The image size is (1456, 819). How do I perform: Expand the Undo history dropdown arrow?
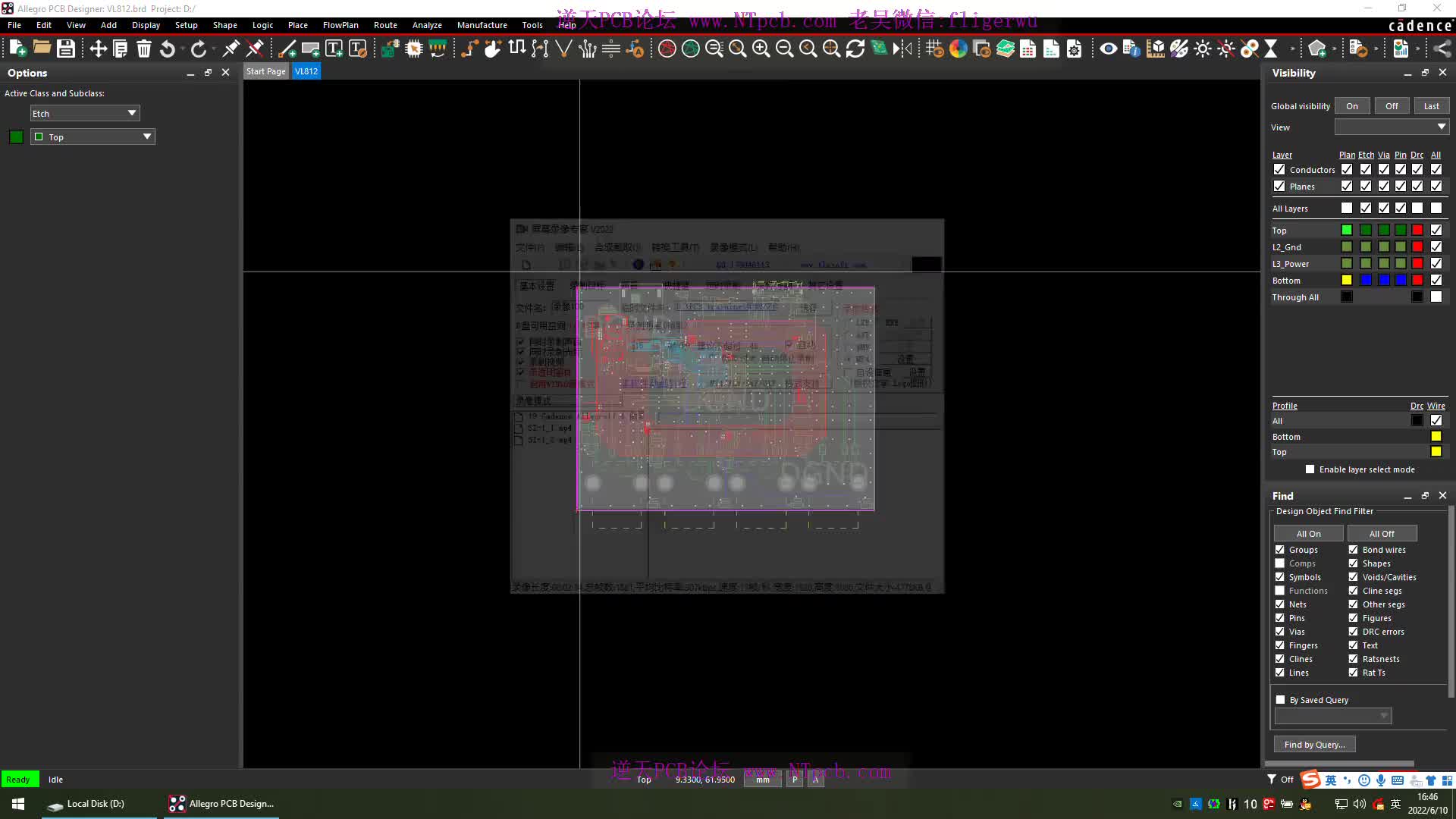(x=183, y=49)
